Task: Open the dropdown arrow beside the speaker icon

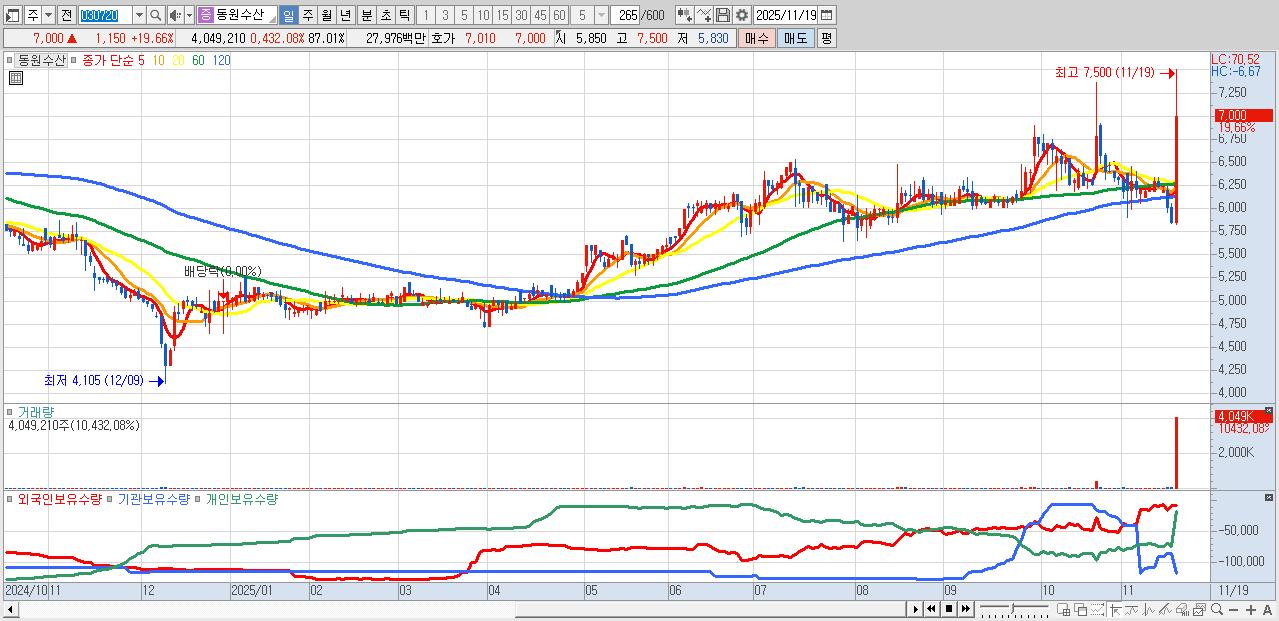Action: [x=189, y=15]
